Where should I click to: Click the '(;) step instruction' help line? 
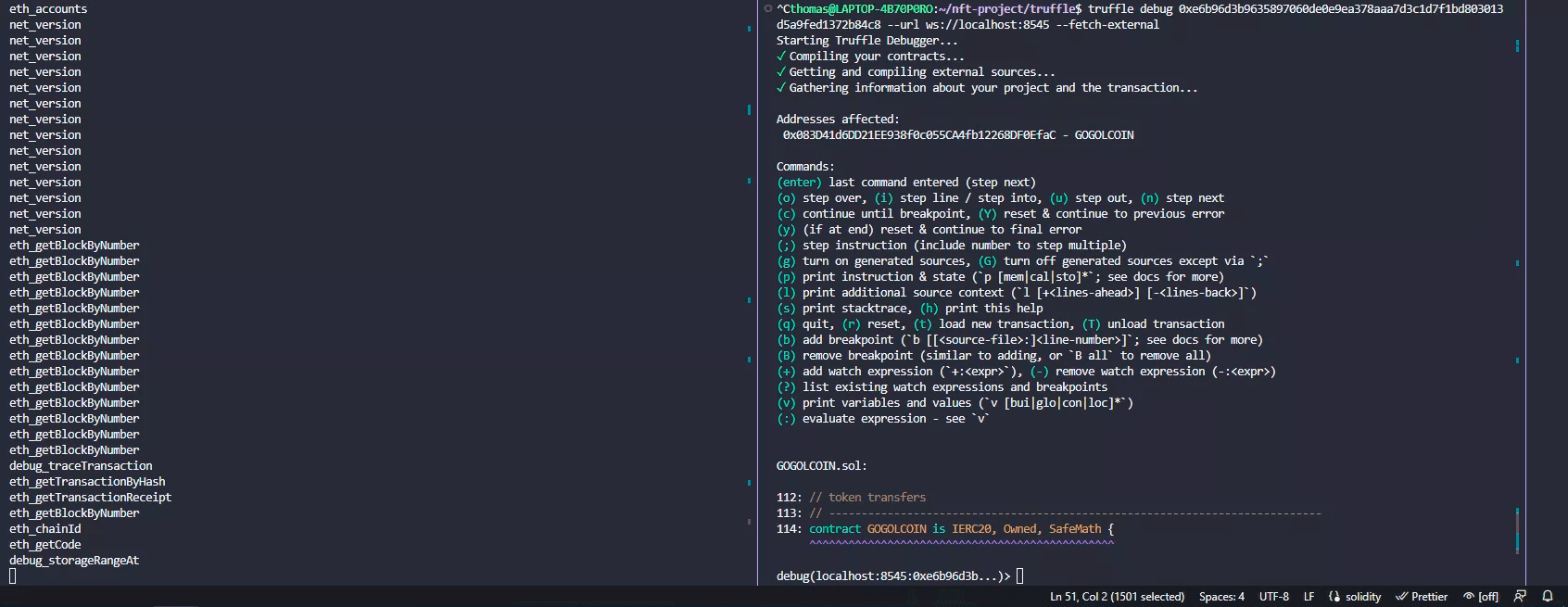(x=952, y=246)
